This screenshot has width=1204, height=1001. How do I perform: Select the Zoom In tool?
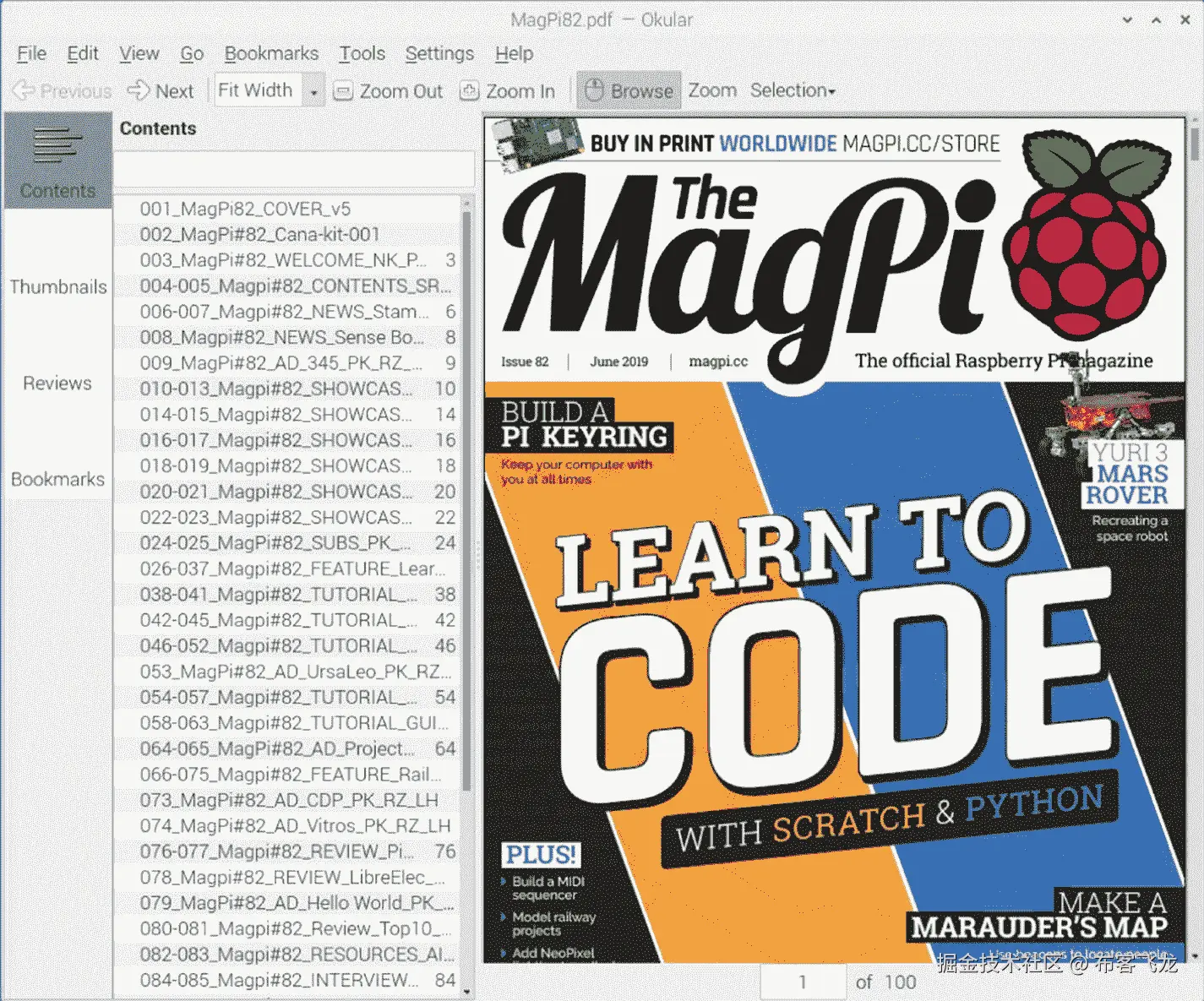pyautogui.click(x=507, y=90)
